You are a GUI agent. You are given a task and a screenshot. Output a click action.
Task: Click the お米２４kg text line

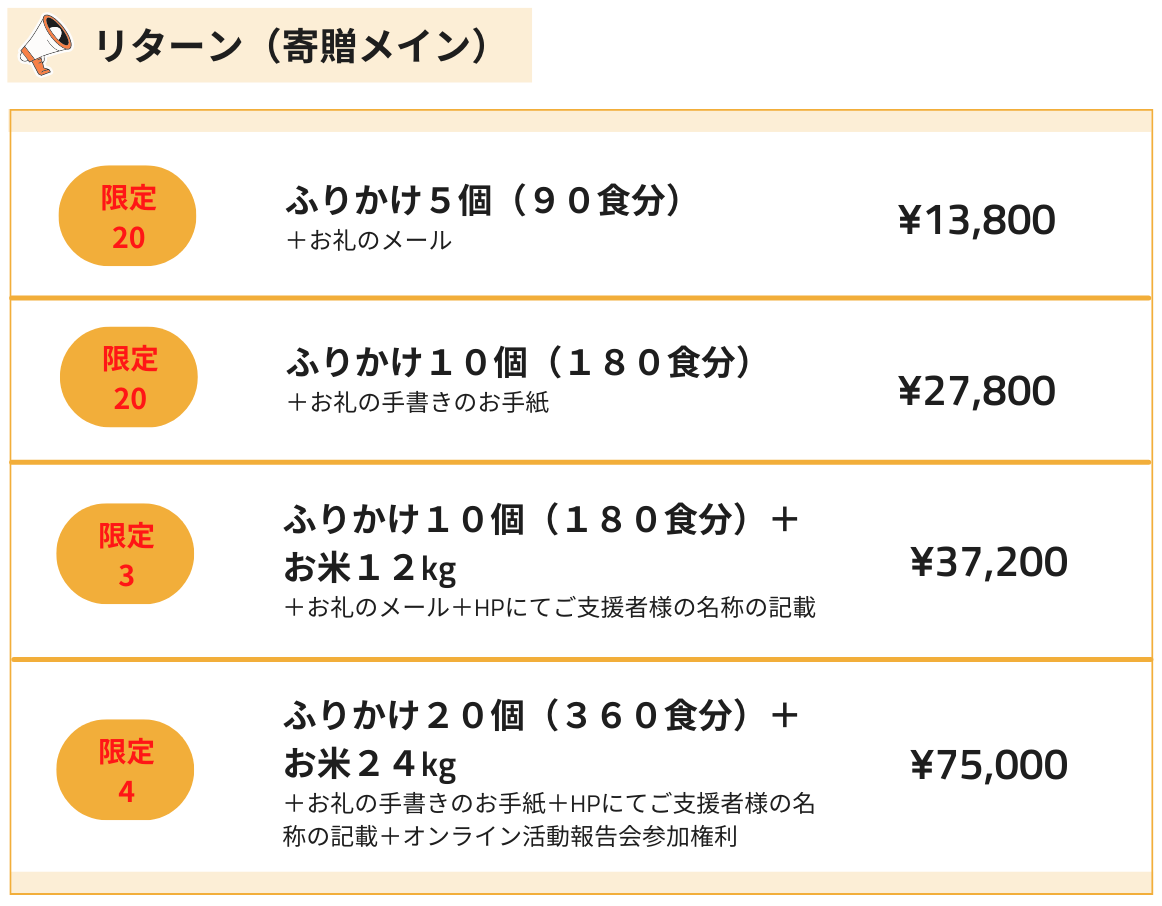tap(370, 765)
